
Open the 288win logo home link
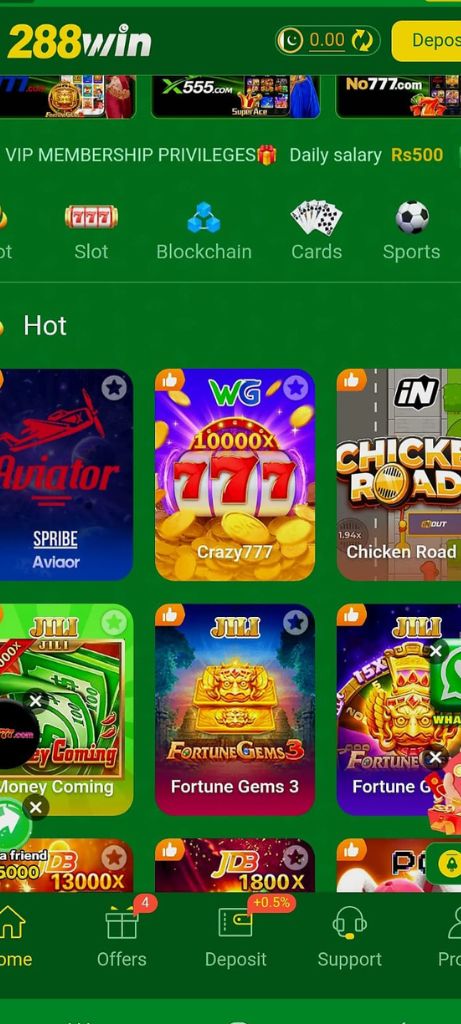coord(79,41)
